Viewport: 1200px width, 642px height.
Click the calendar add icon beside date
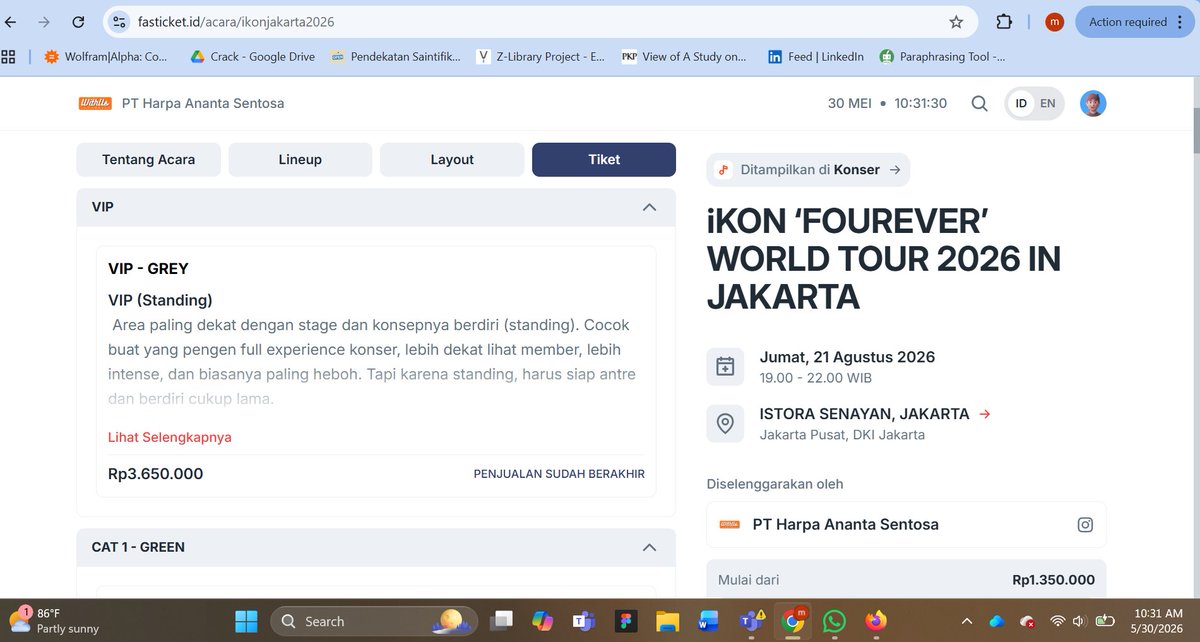pyautogui.click(x=725, y=367)
